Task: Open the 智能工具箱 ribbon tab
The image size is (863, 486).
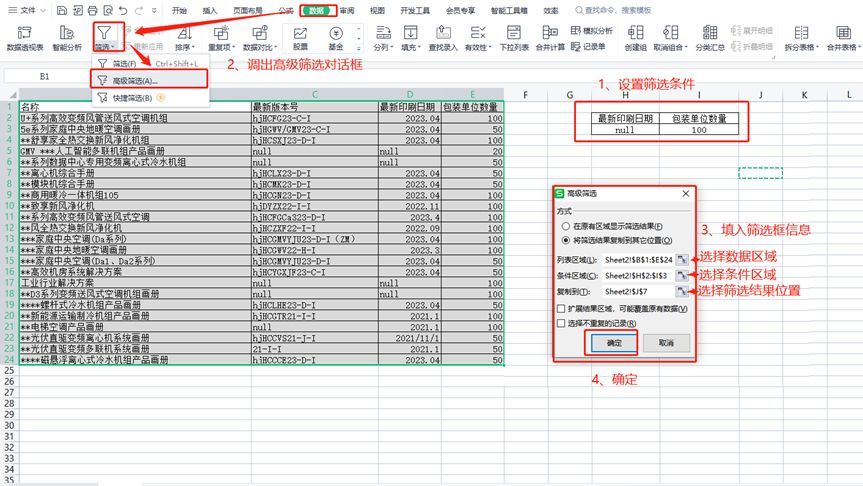Action: (x=509, y=10)
